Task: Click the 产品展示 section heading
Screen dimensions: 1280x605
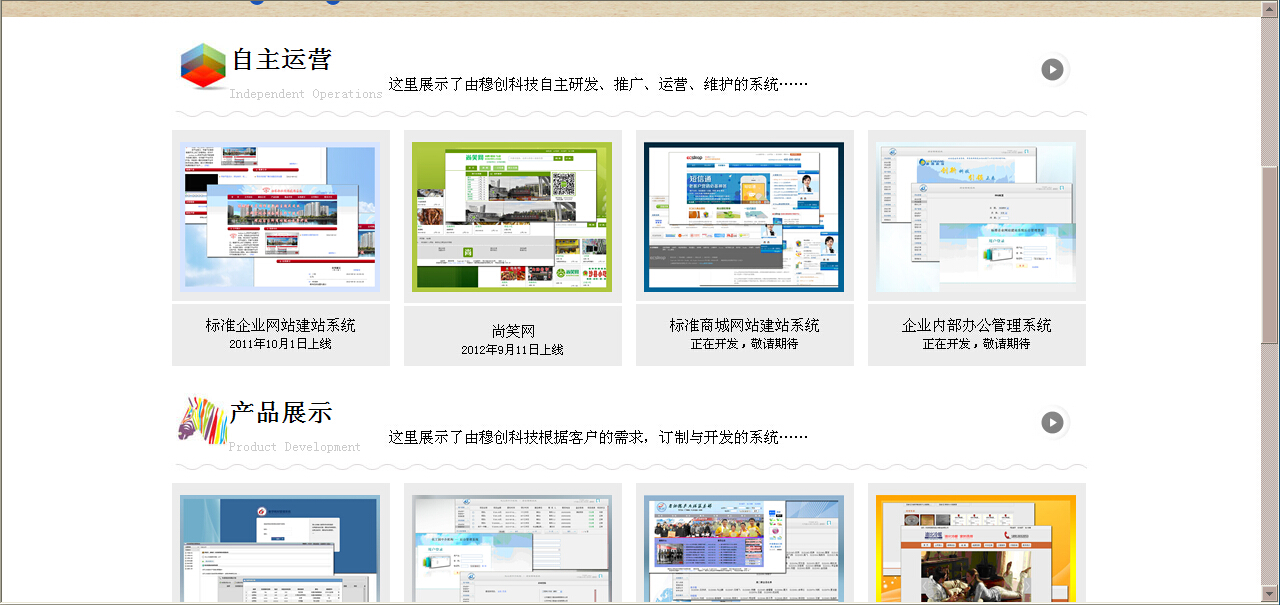Action: 281,413
